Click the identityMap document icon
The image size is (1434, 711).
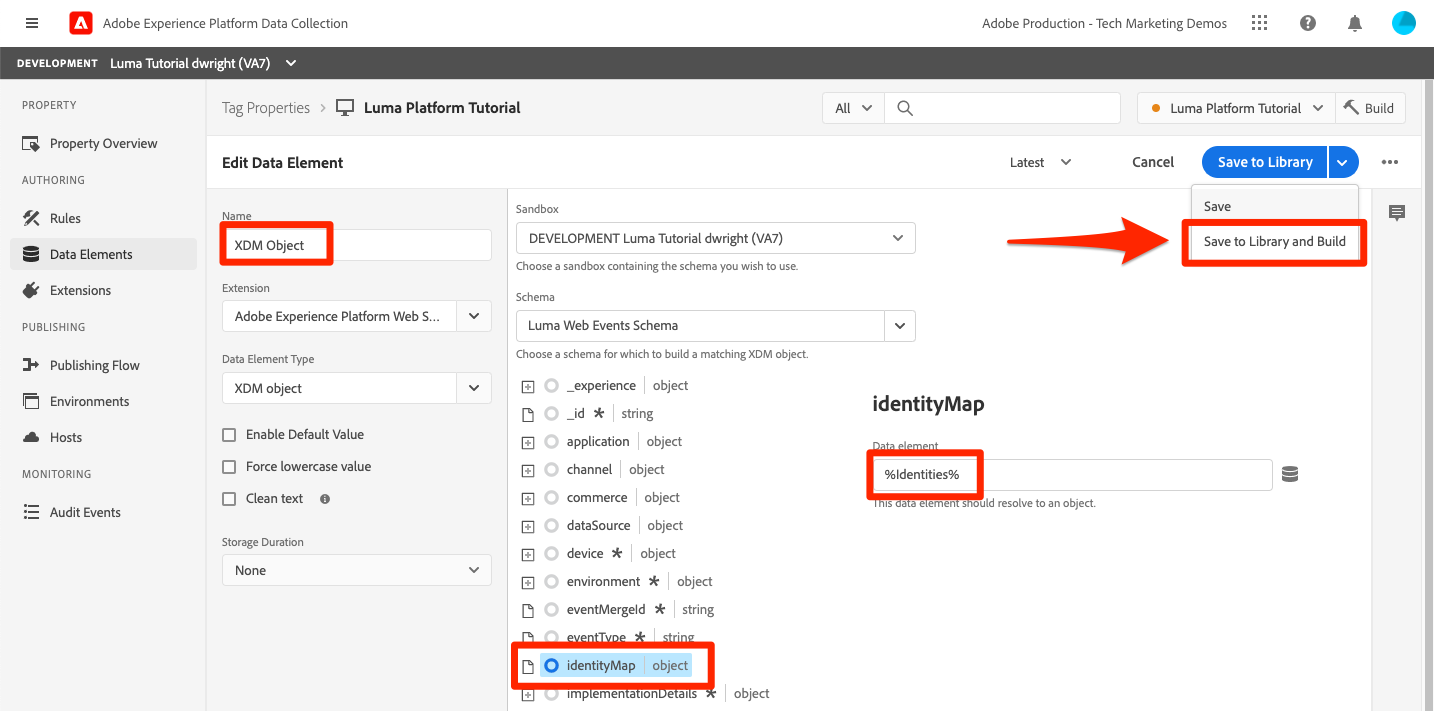[x=528, y=665]
